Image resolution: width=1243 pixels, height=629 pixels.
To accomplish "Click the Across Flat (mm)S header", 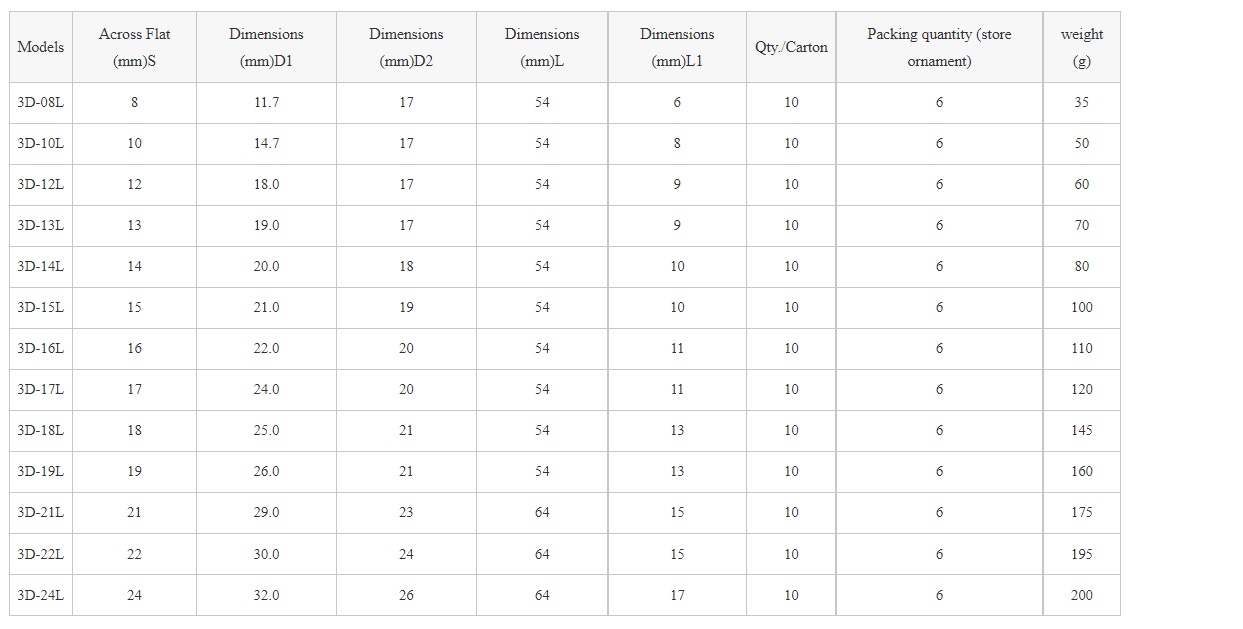I will (x=135, y=47).
